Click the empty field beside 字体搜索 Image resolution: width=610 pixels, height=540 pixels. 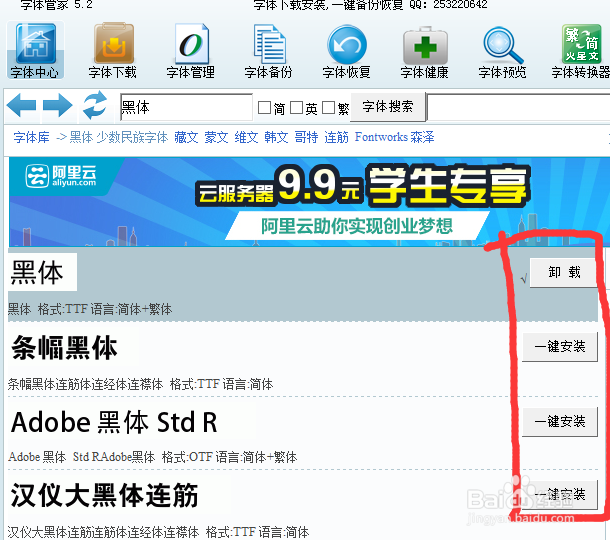coord(518,107)
